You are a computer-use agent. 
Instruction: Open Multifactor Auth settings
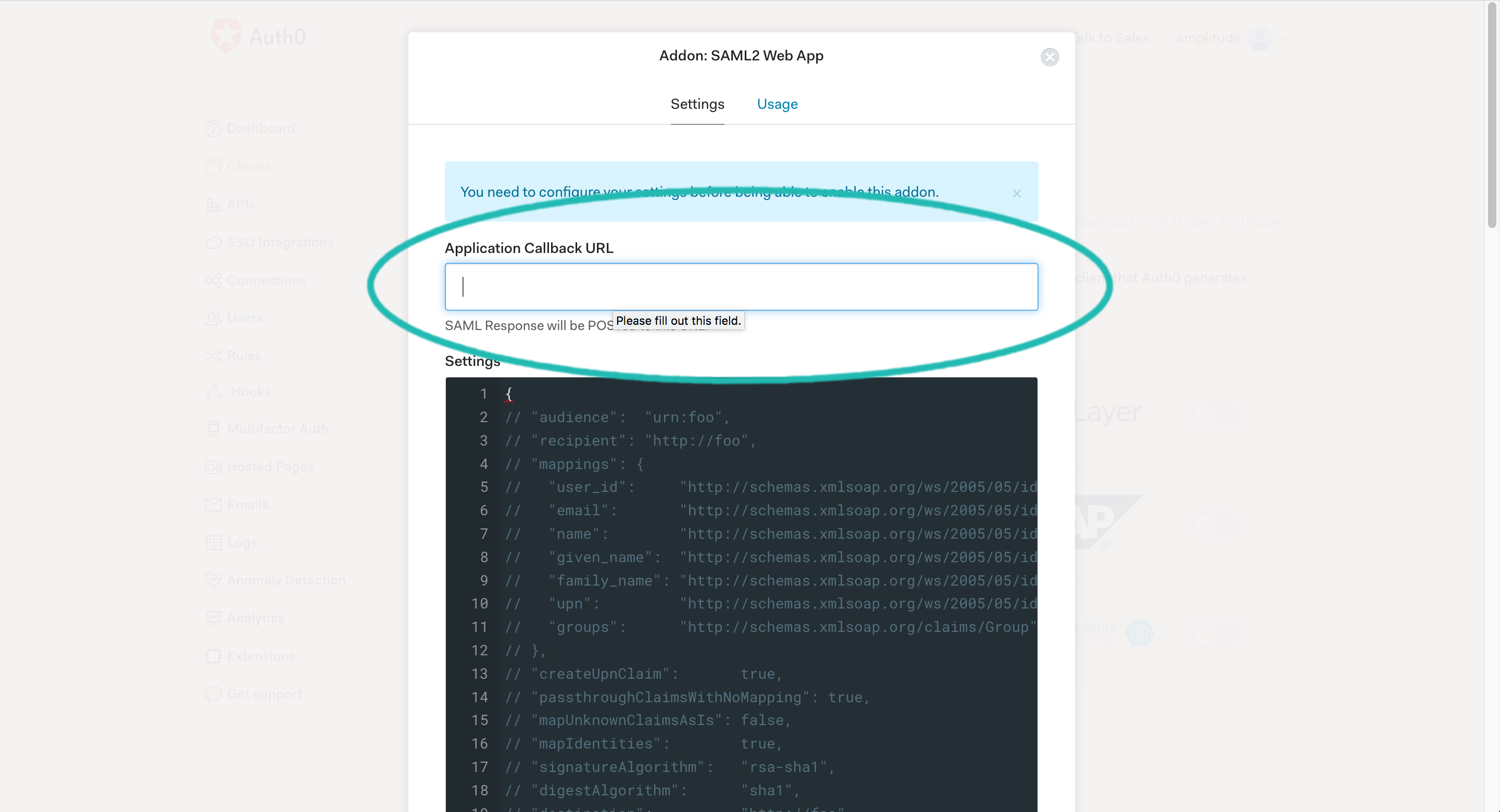pos(278,428)
